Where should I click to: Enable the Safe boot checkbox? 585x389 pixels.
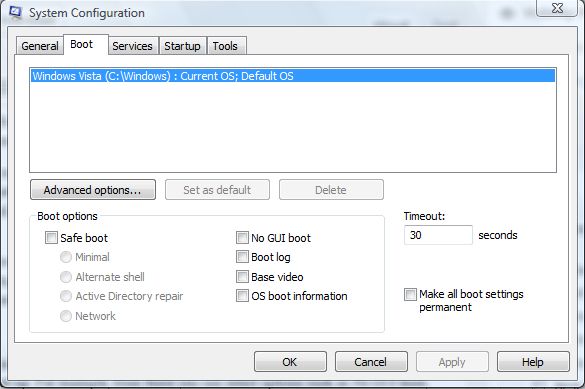[x=51, y=238]
